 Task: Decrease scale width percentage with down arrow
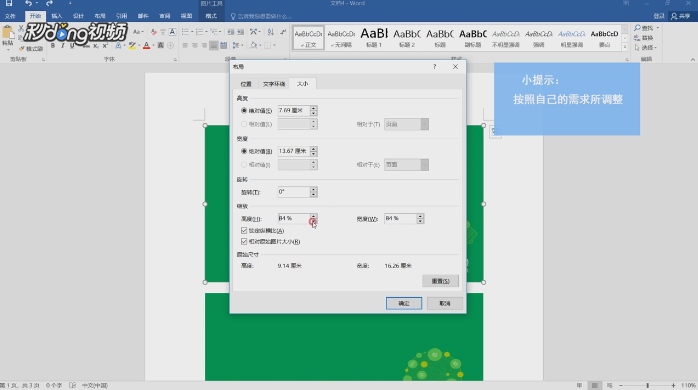(x=420, y=221)
